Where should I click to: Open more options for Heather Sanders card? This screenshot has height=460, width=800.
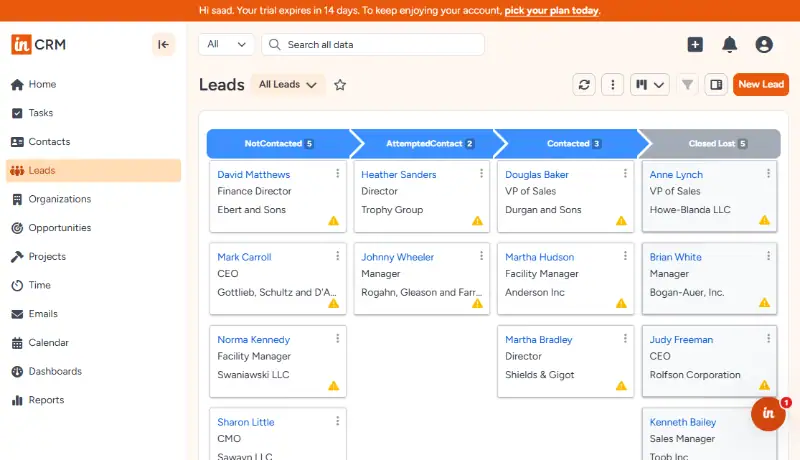481,173
